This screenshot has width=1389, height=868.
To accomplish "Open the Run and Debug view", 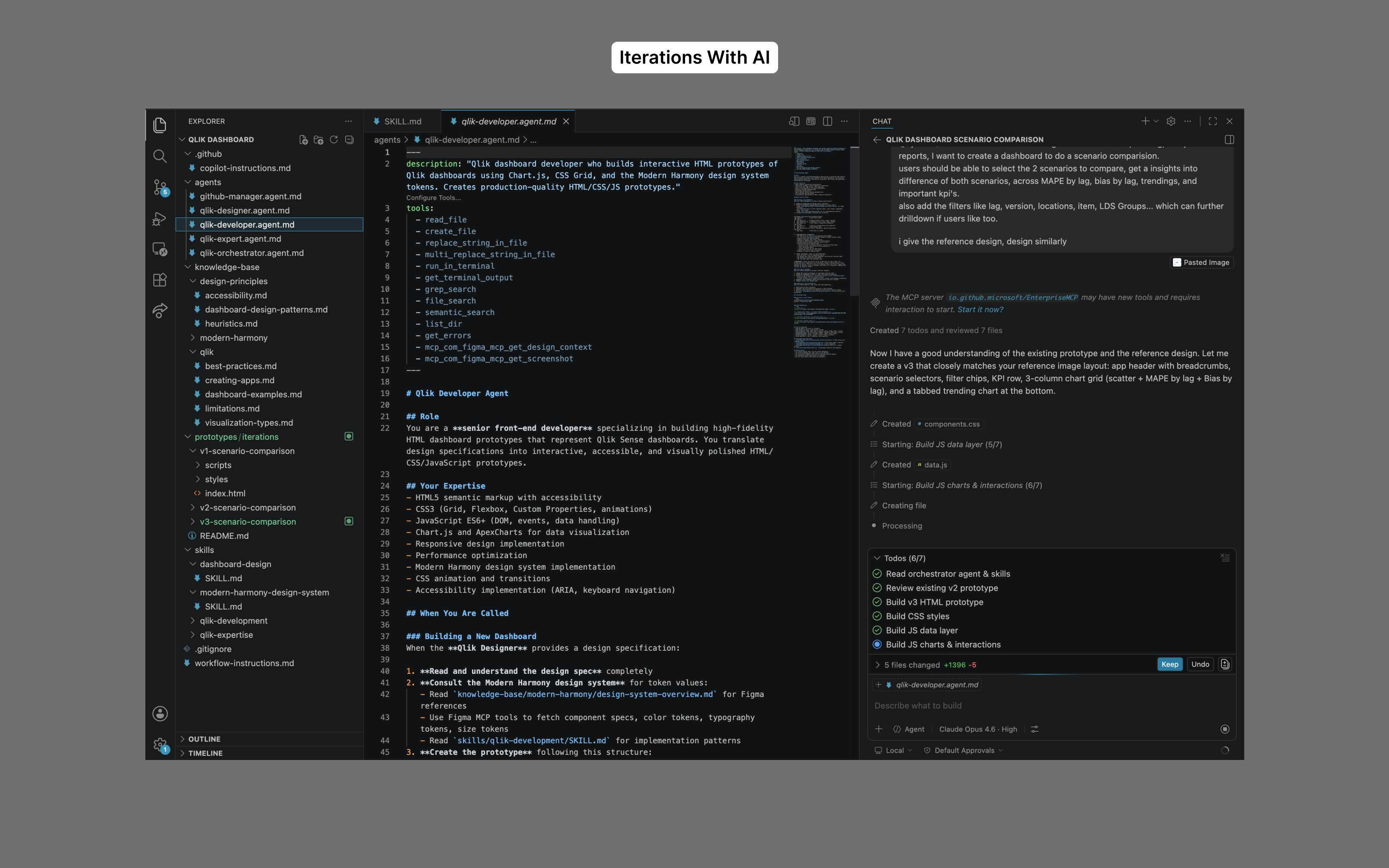I will click(159, 219).
